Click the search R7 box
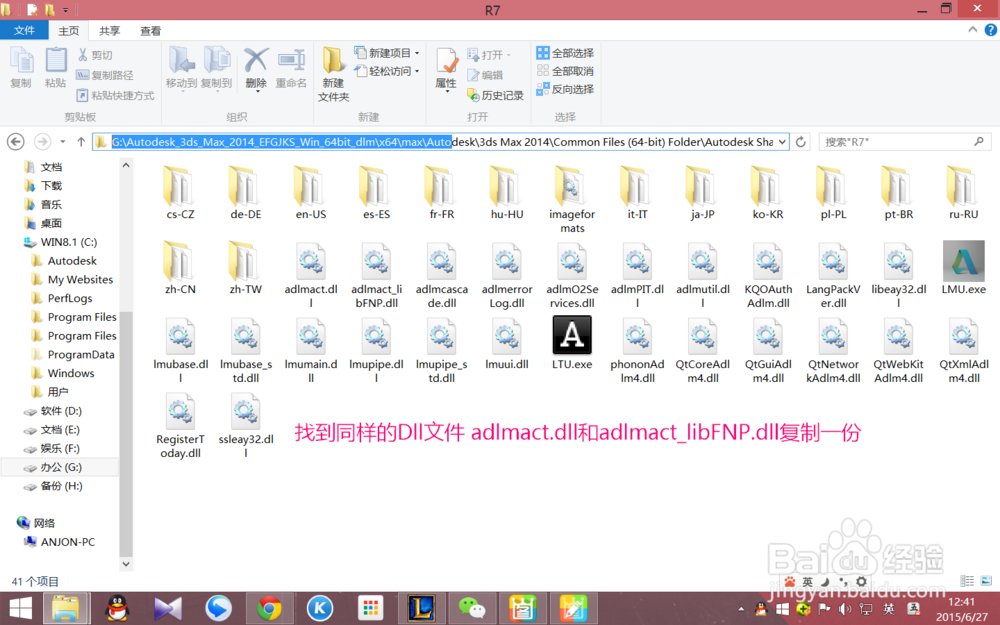The width and height of the screenshot is (1000, 625). click(x=904, y=142)
